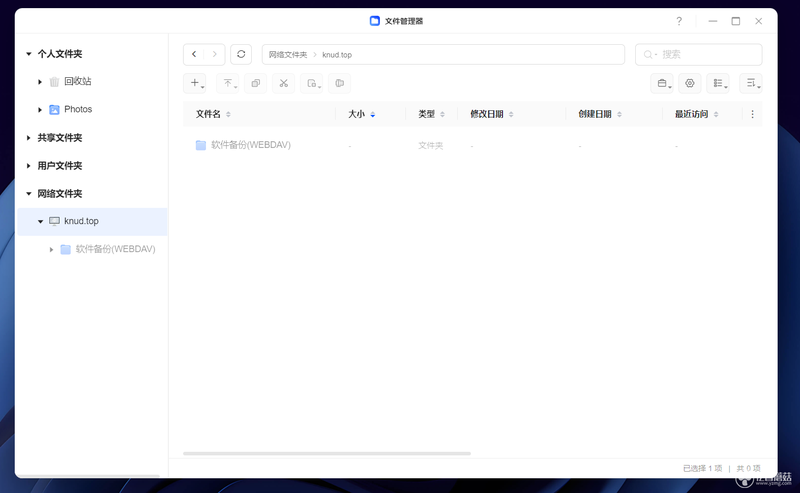Go back with the left arrow
This screenshot has height=493, width=800.
194,54
